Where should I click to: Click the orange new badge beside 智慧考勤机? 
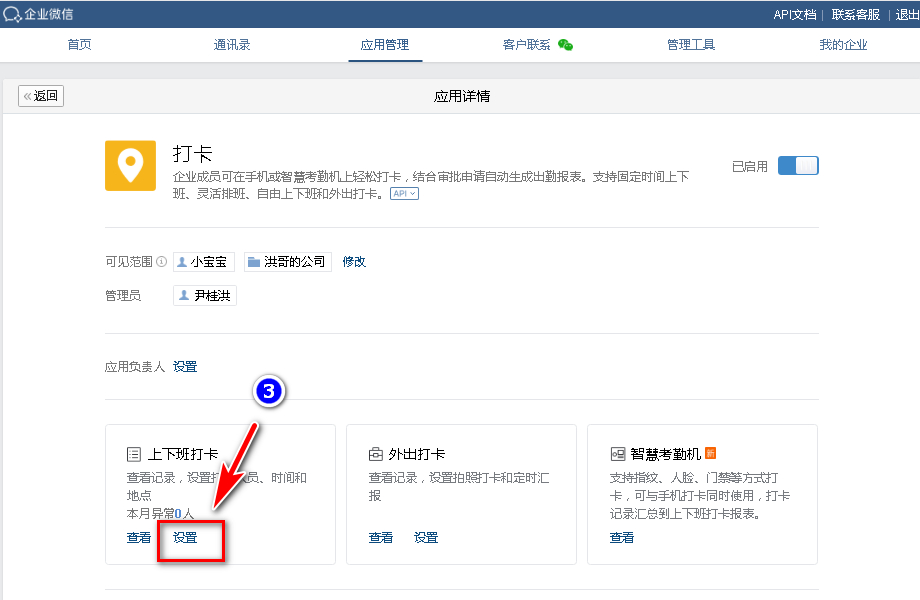pos(711,453)
